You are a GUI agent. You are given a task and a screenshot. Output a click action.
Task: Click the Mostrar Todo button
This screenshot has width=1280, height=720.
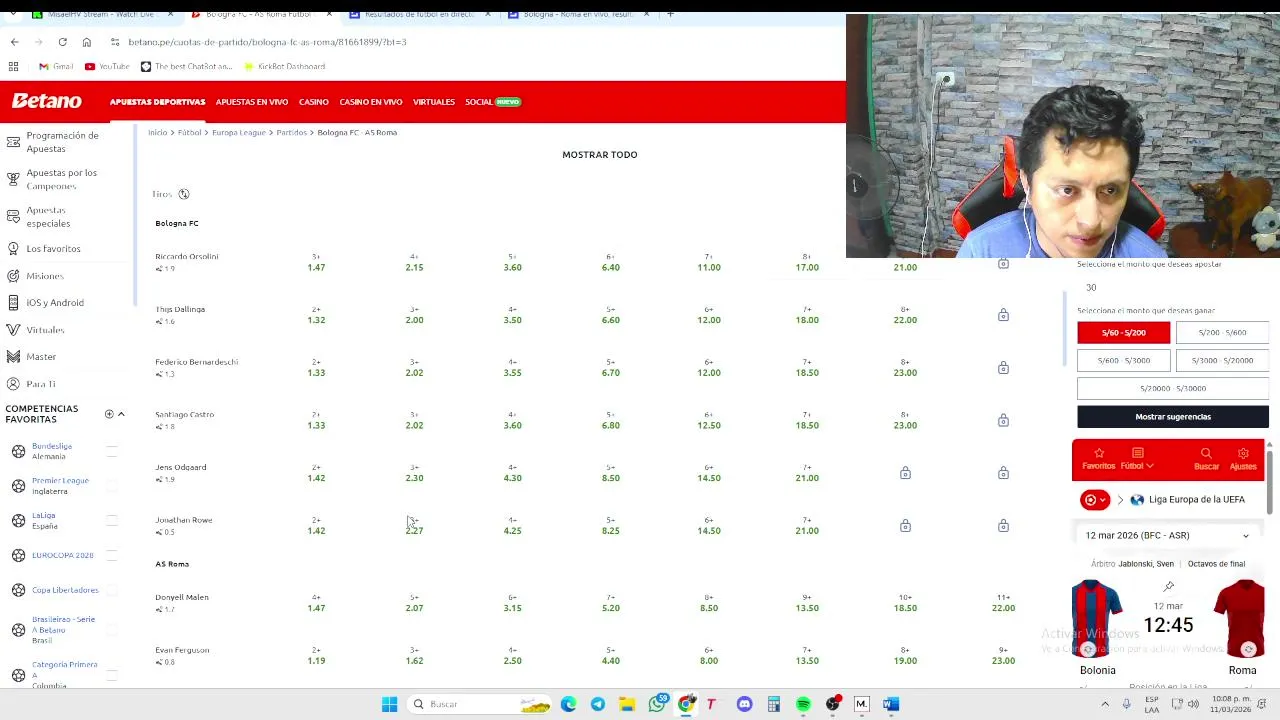(600, 155)
